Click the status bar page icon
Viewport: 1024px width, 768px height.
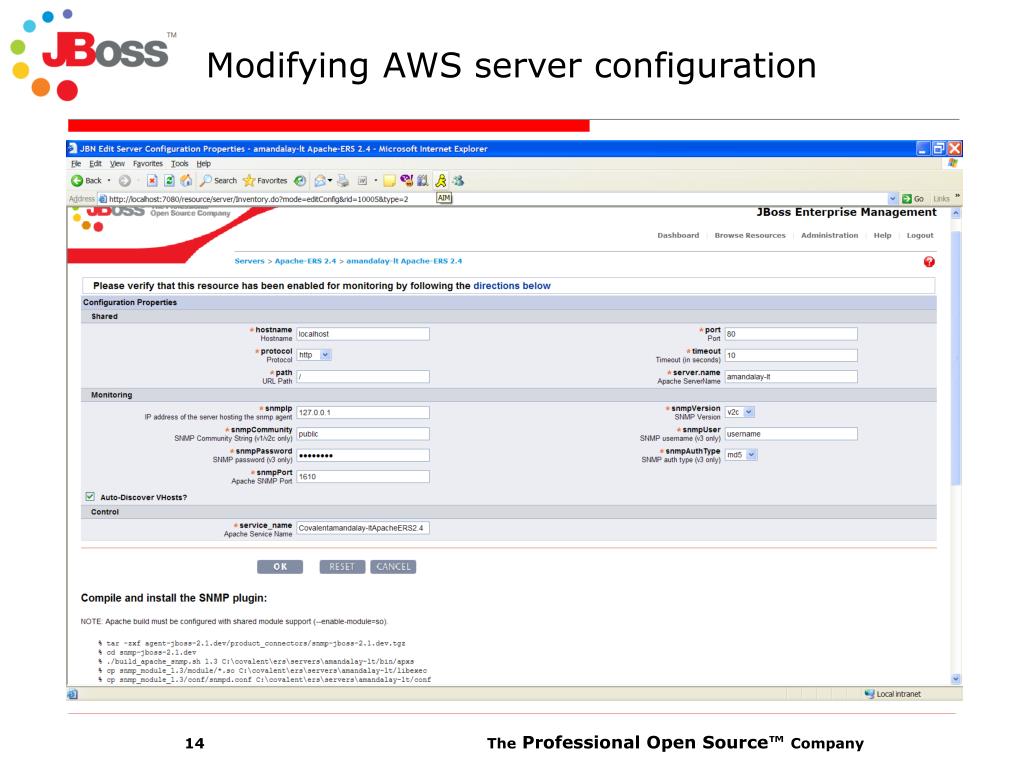[x=72, y=694]
